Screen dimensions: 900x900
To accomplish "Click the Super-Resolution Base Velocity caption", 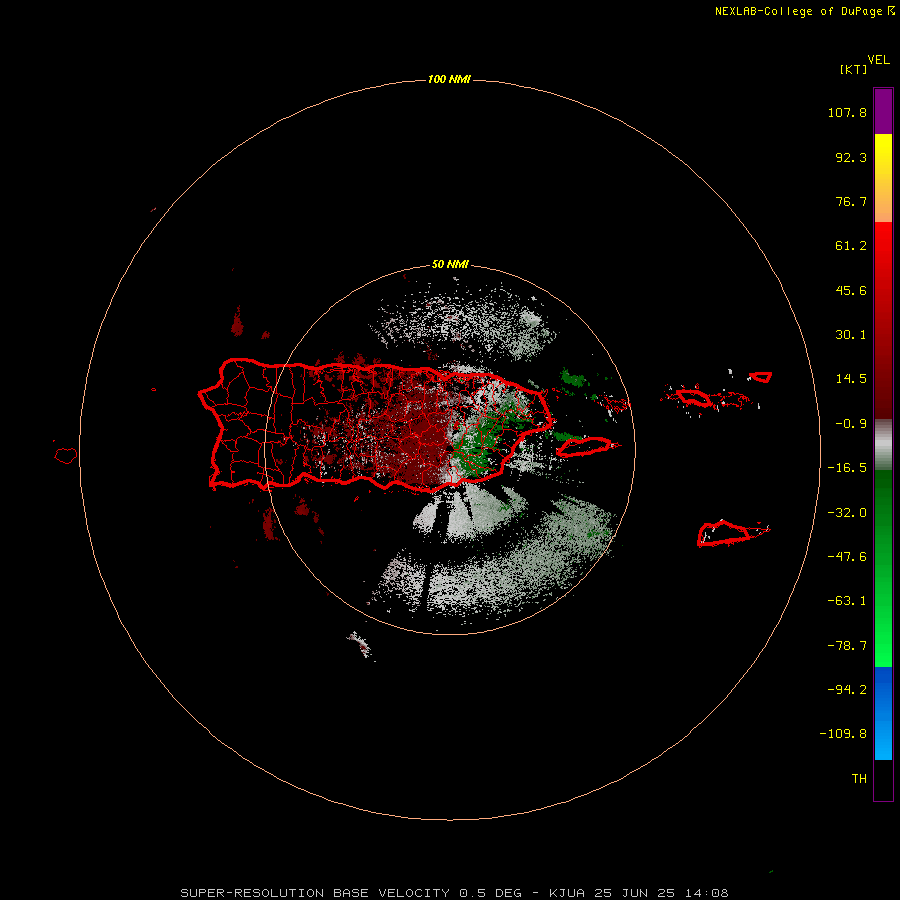I will [x=455, y=893].
